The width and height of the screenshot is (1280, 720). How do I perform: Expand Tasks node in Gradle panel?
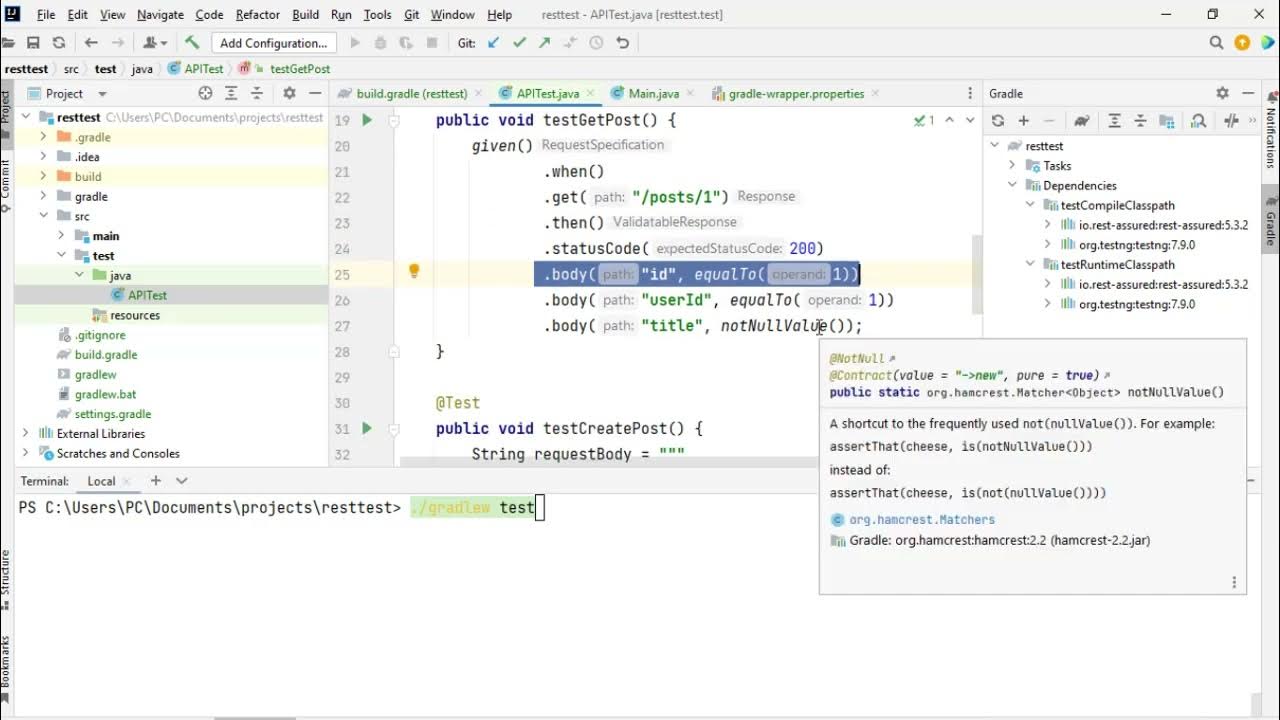pos(1013,166)
